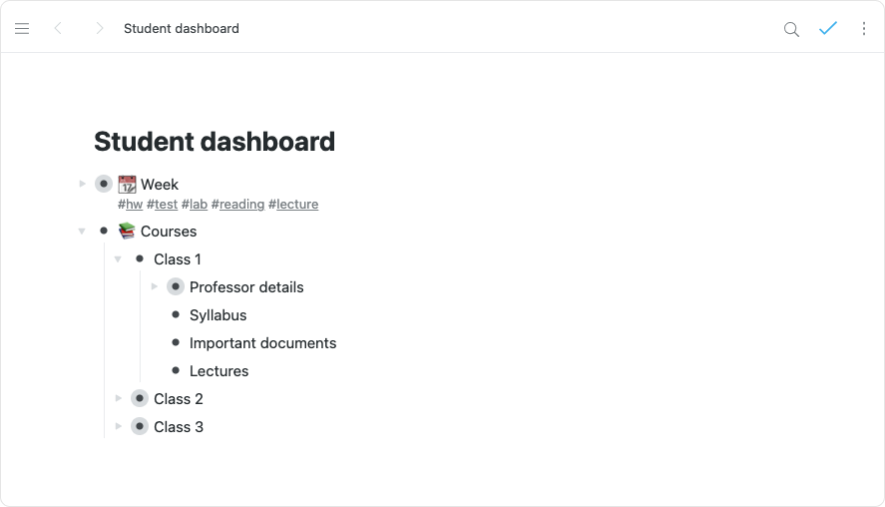Image resolution: width=885 pixels, height=507 pixels.
Task: Click the Professor details bullet
Action: (x=176, y=287)
